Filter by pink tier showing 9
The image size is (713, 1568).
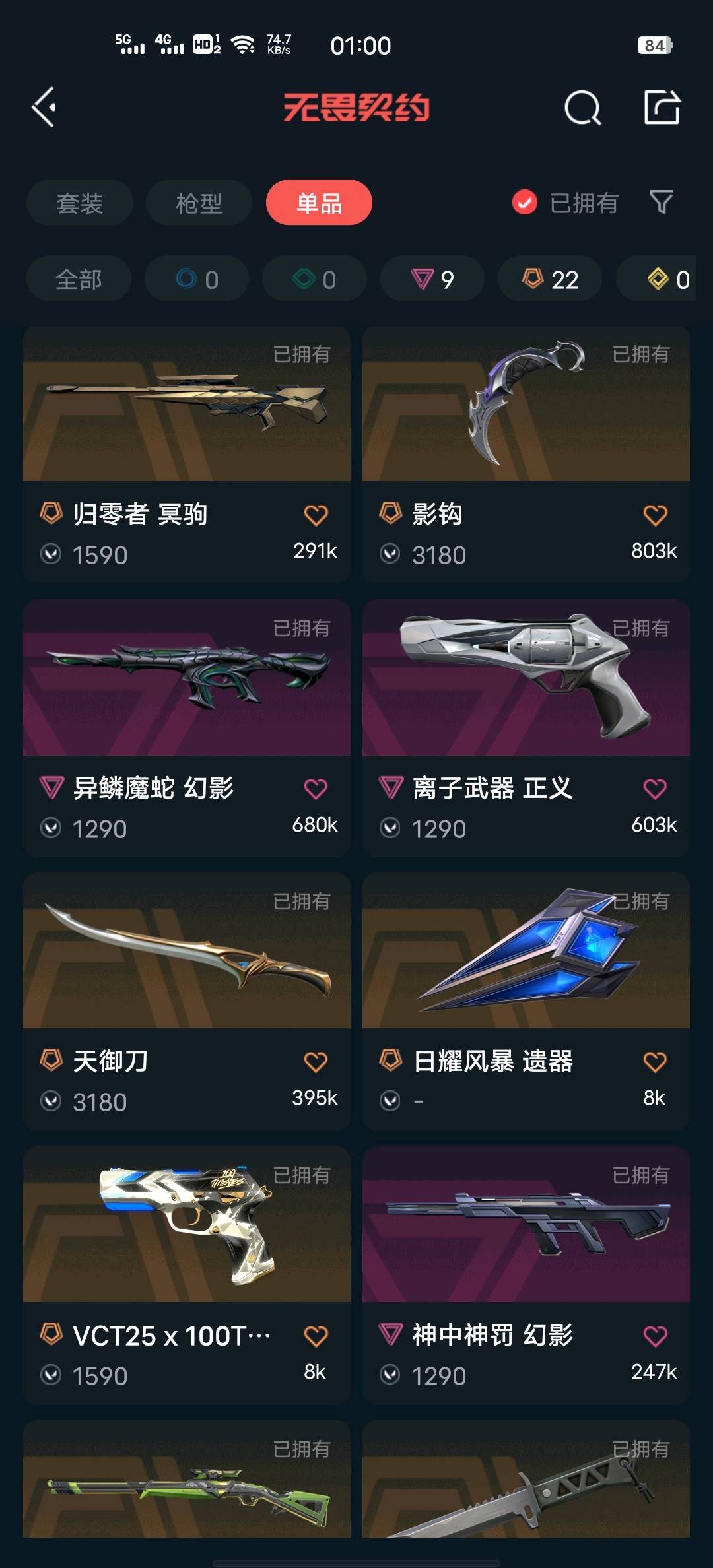click(x=432, y=279)
